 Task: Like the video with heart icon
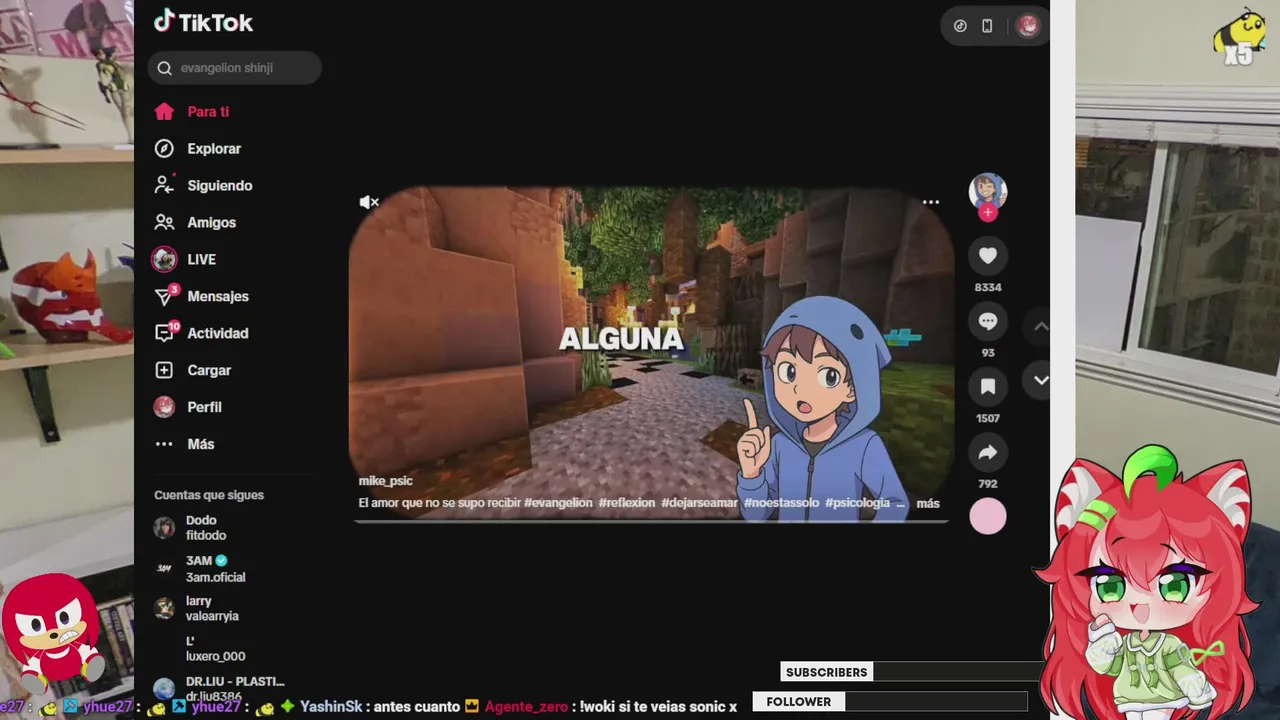pos(988,256)
